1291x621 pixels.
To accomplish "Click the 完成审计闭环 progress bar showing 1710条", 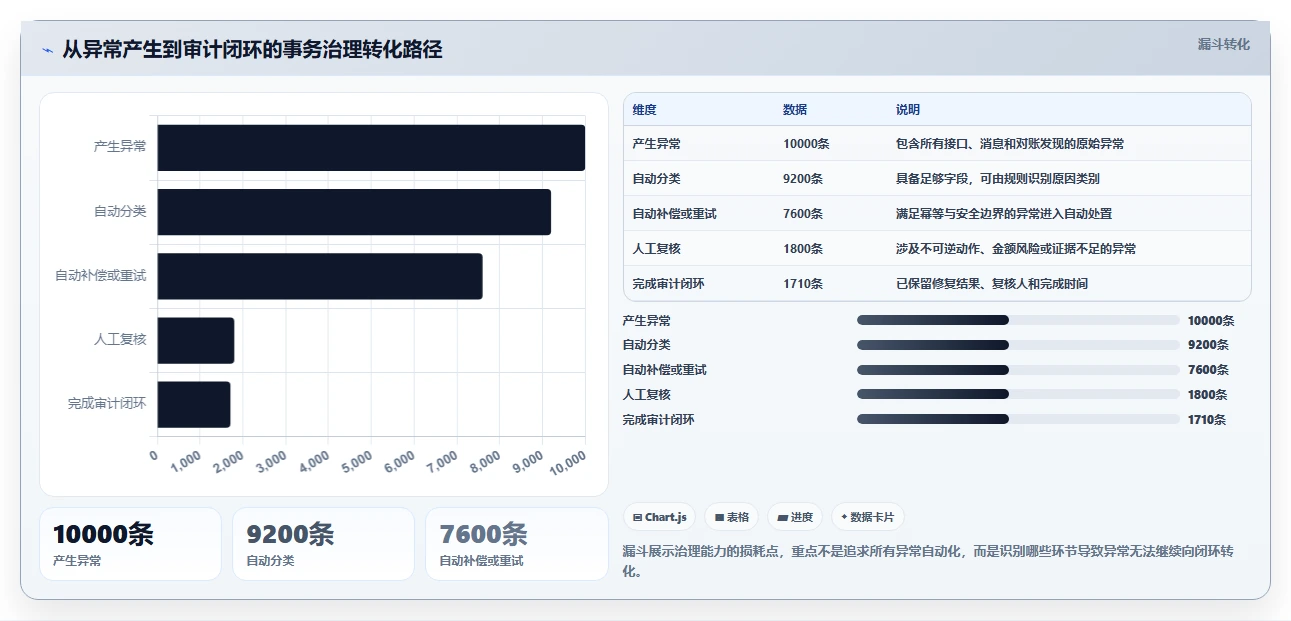I will point(1018,419).
